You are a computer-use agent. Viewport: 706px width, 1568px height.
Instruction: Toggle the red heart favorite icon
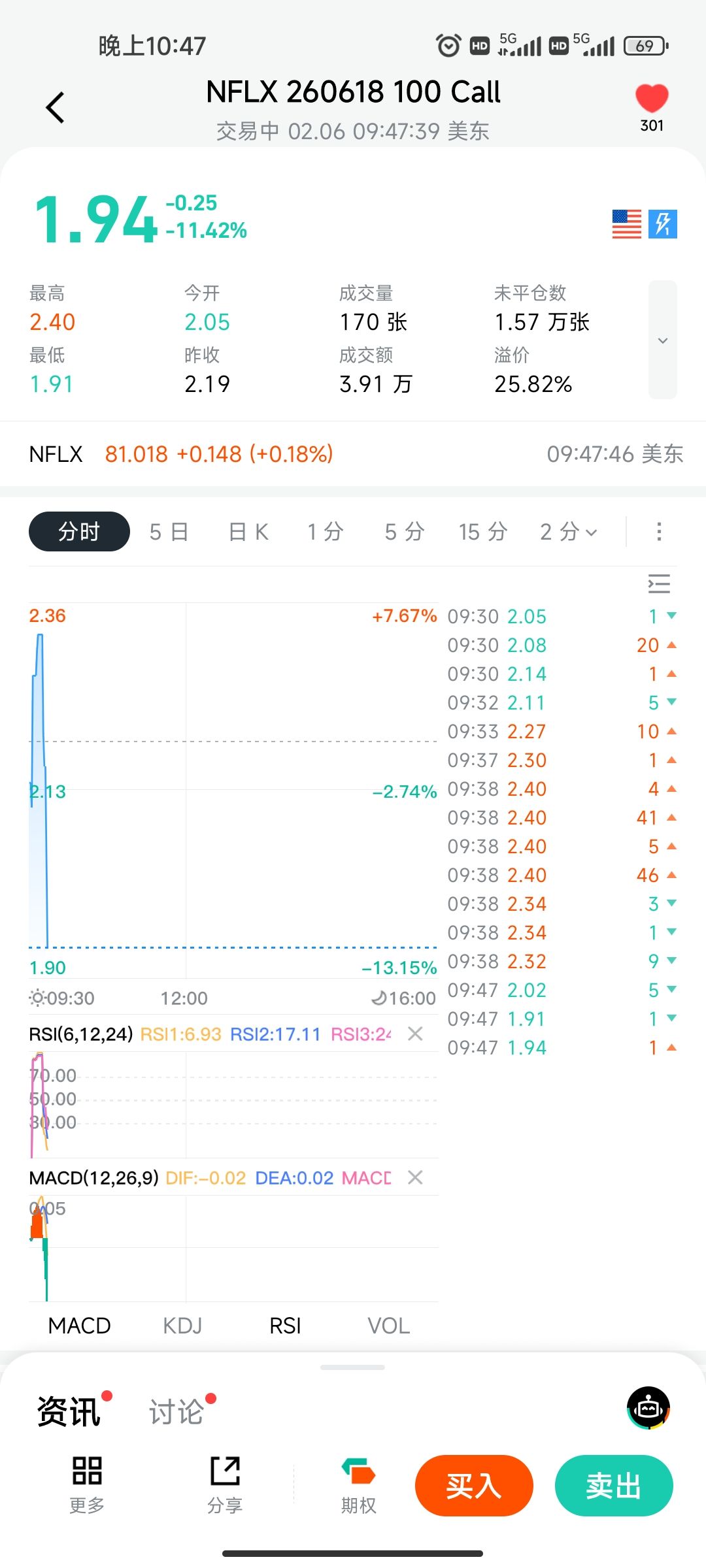[x=652, y=99]
